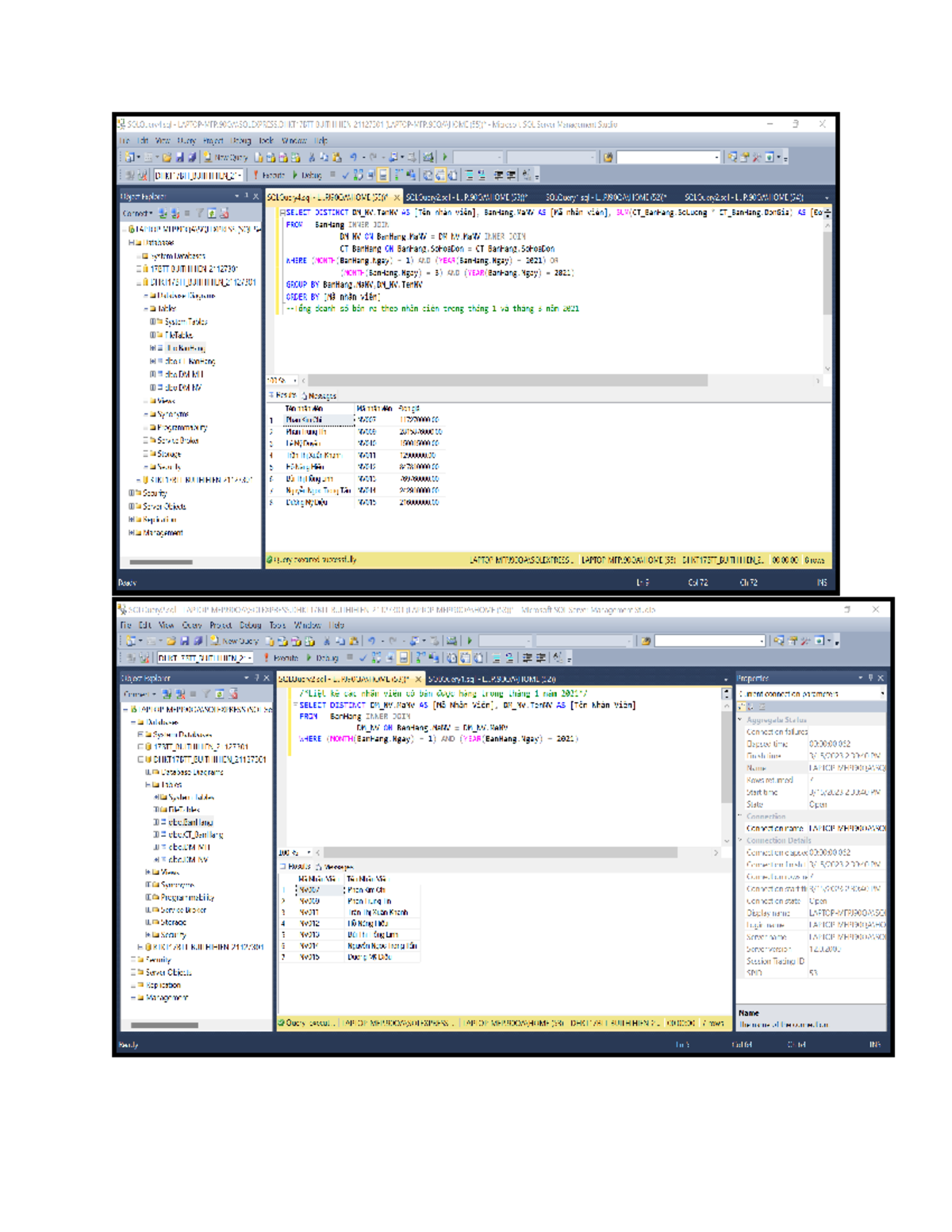Click Decrease Indent icon in lower SSMS window
Viewport: 952px width, 1232px height.
[526, 658]
